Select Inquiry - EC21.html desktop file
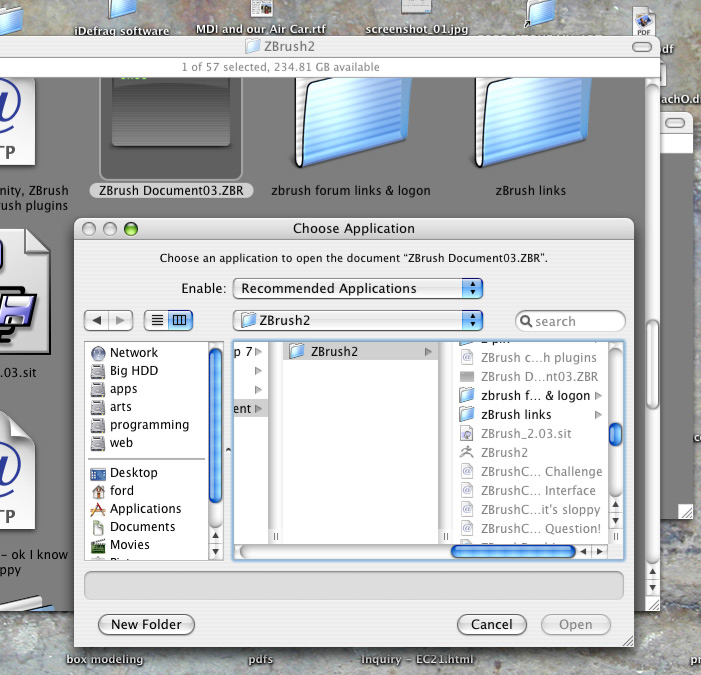 click(417, 659)
